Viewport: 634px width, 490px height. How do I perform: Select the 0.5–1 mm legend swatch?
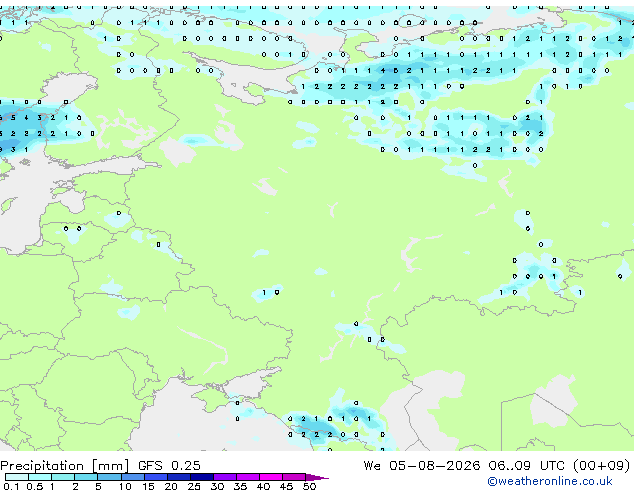tap(40, 477)
